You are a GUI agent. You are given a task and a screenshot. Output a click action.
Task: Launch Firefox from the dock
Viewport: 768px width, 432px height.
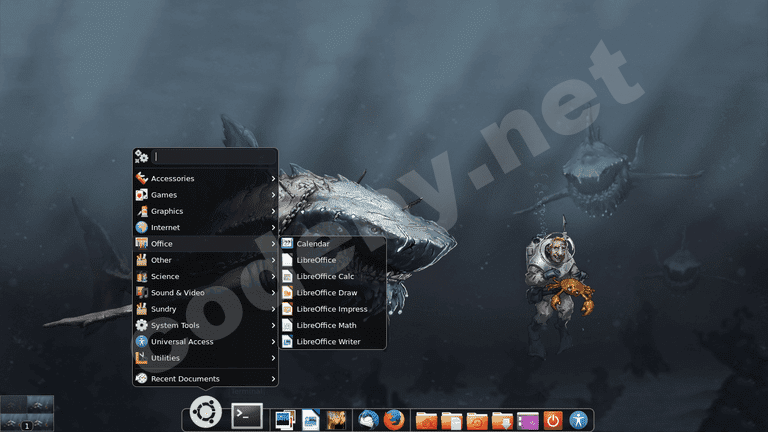pos(393,420)
